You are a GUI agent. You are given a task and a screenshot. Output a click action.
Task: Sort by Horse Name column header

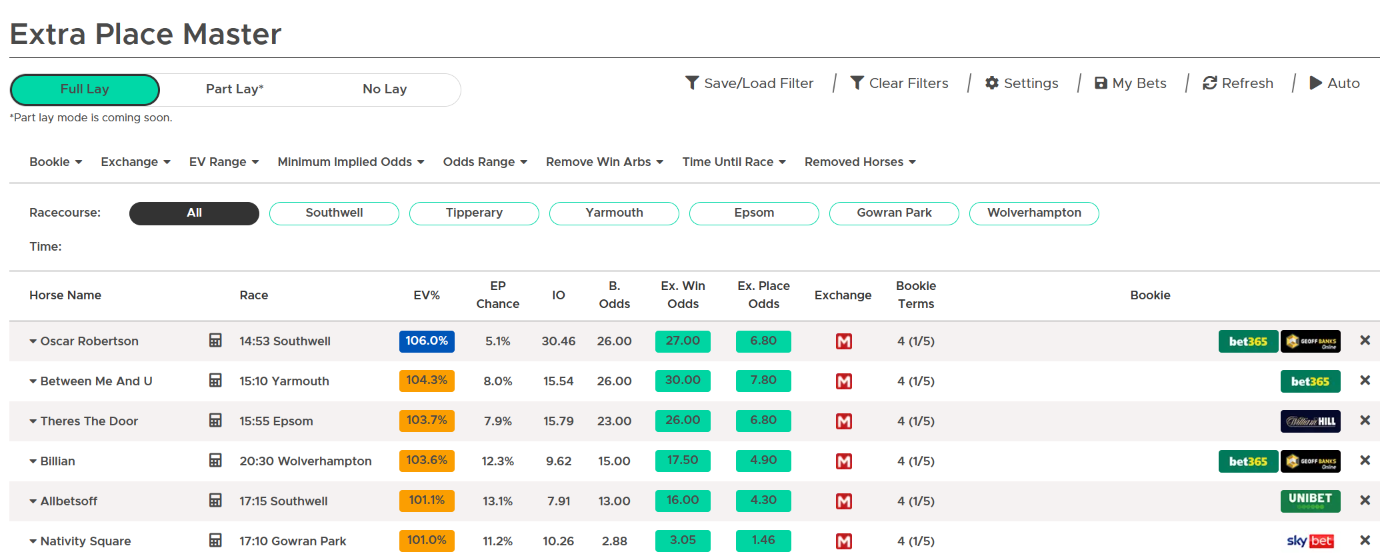65,295
